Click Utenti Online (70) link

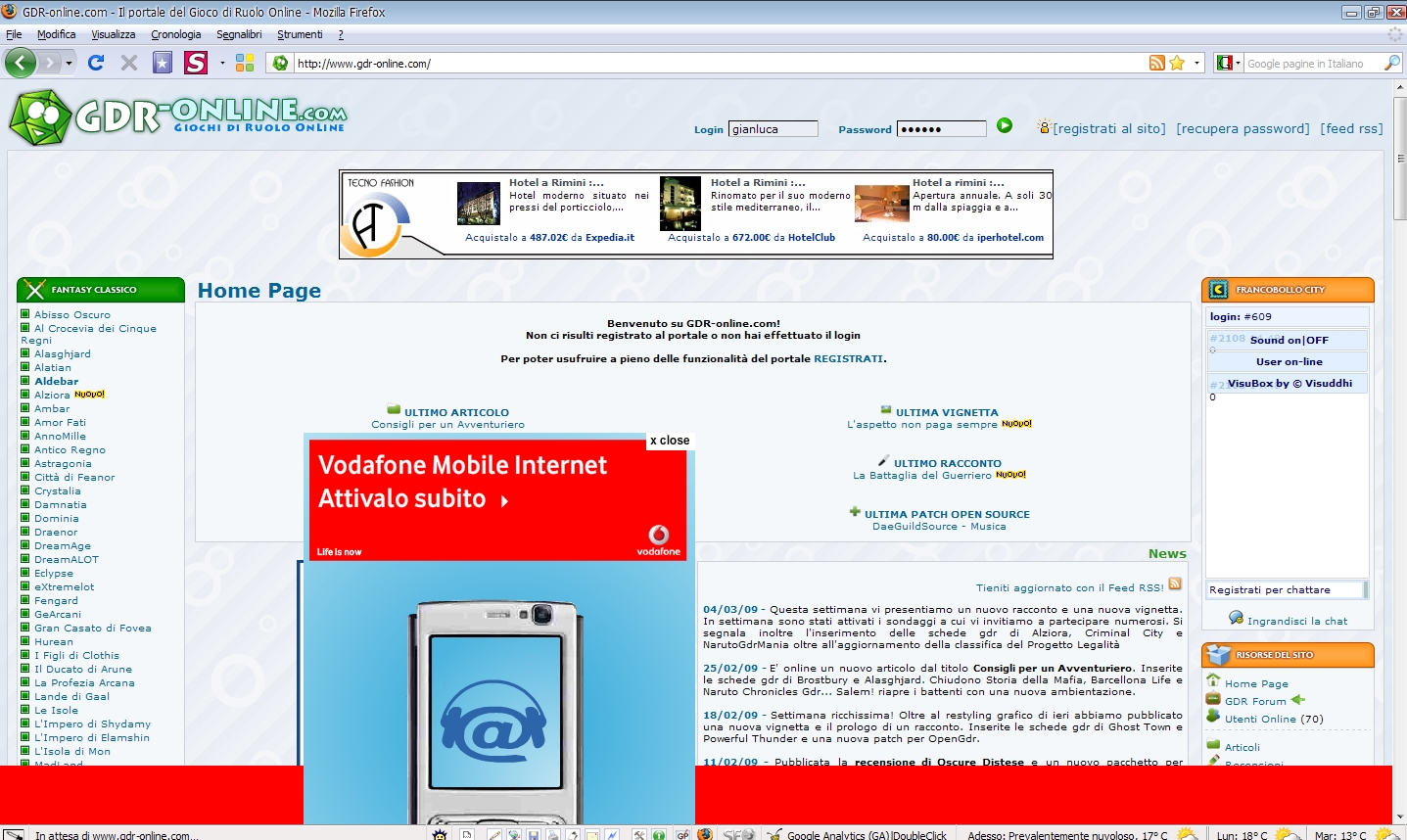tap(1274, 719)
